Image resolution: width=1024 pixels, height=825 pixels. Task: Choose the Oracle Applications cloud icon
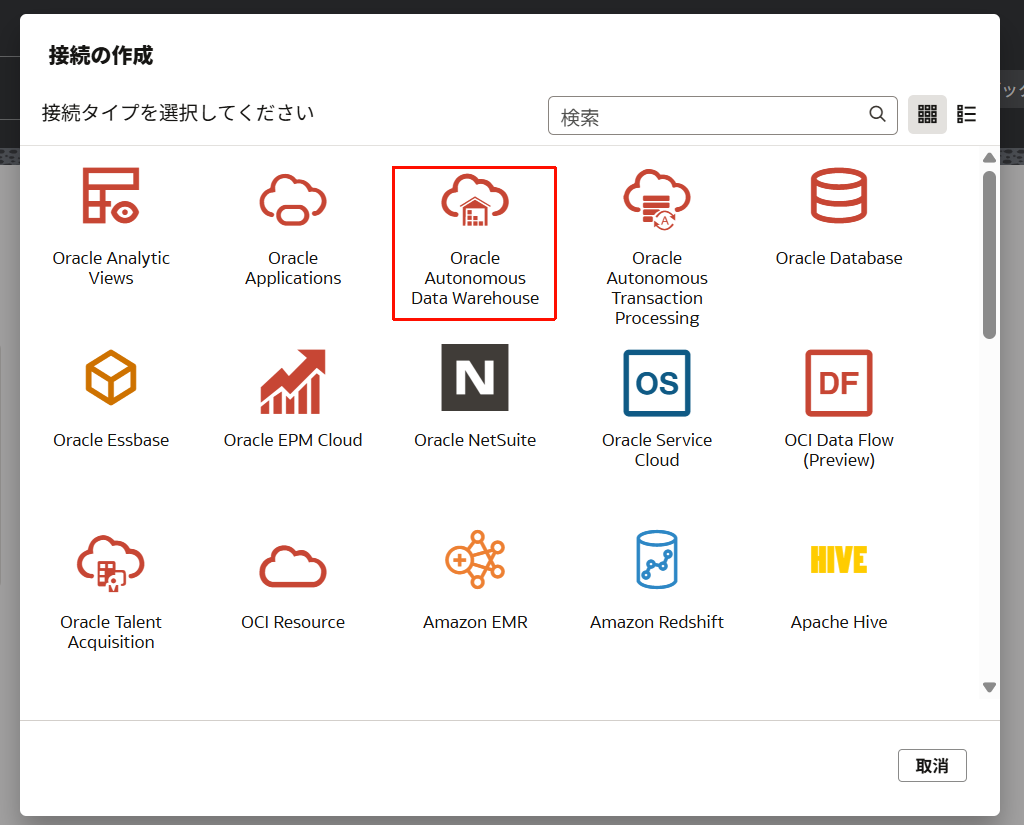click(x=293, y=200)
